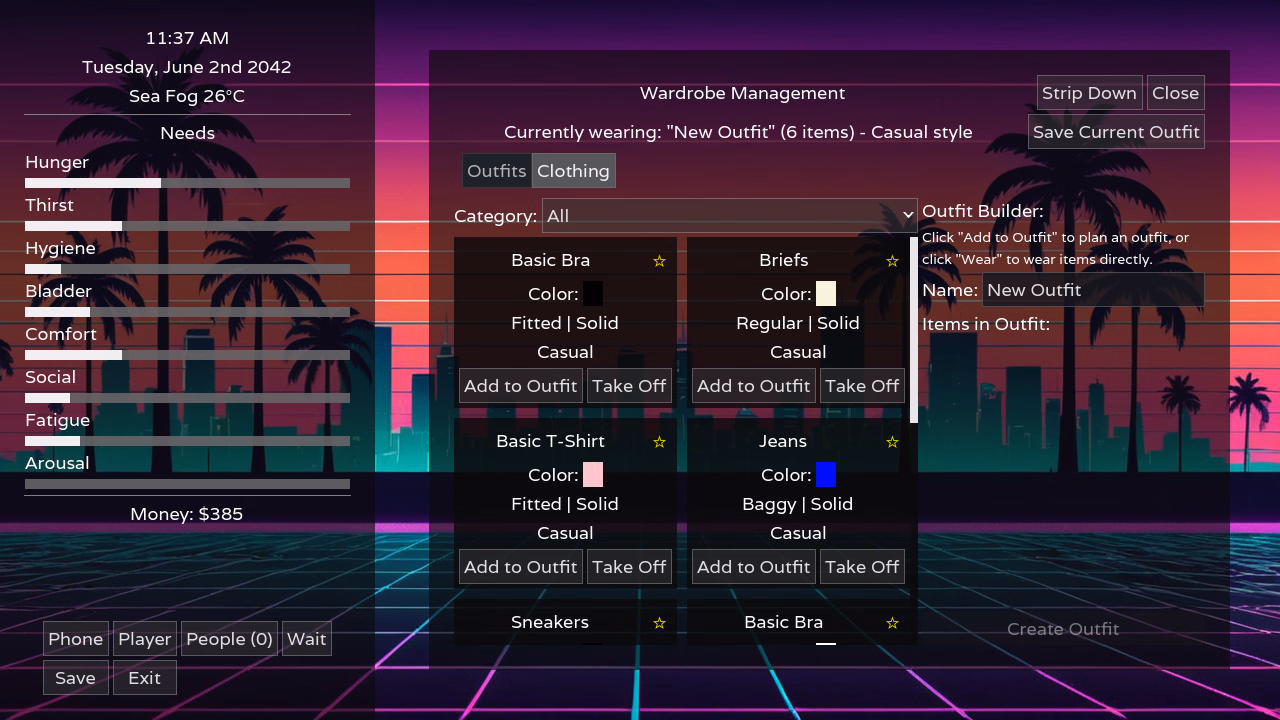Click the Thirst need bar
Screen dimensions: 1280x720
pos(187,226)
